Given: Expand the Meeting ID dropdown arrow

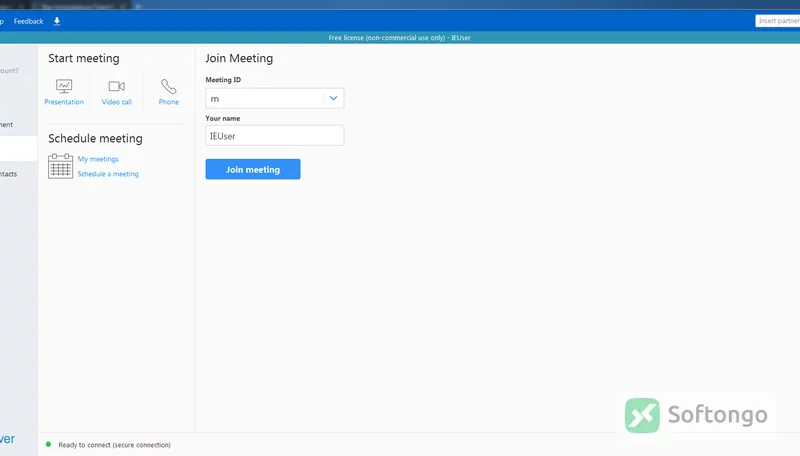Looking at the screenshot, I should click(333, 98).
